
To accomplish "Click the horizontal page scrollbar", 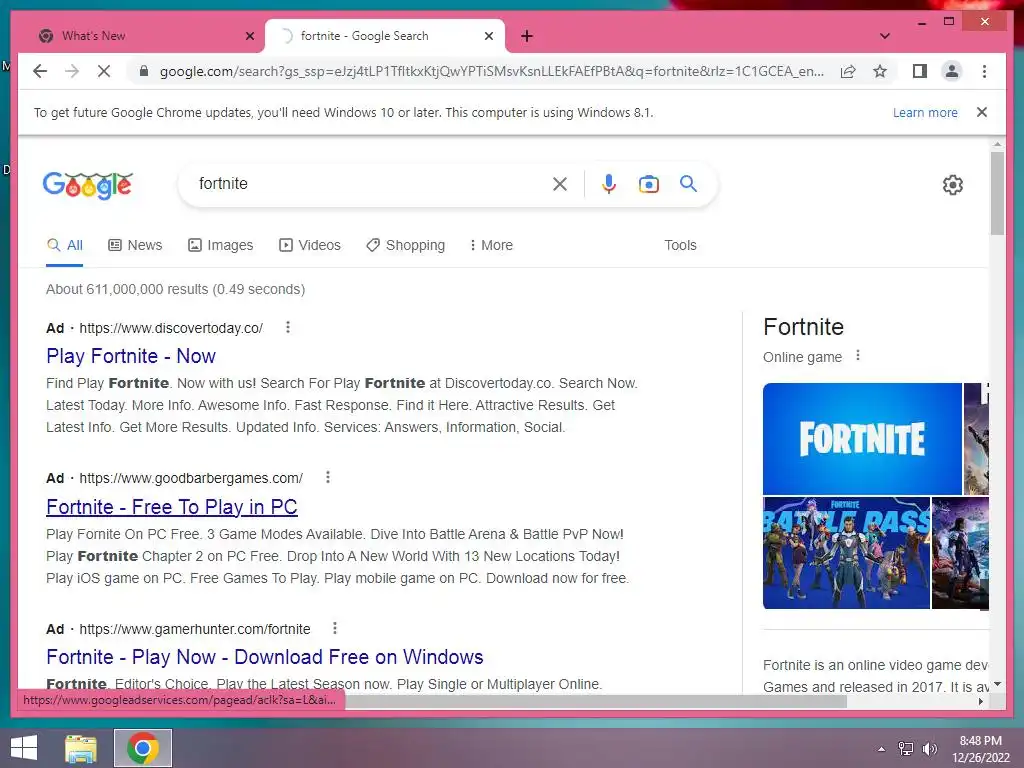I will click(596, 701).
